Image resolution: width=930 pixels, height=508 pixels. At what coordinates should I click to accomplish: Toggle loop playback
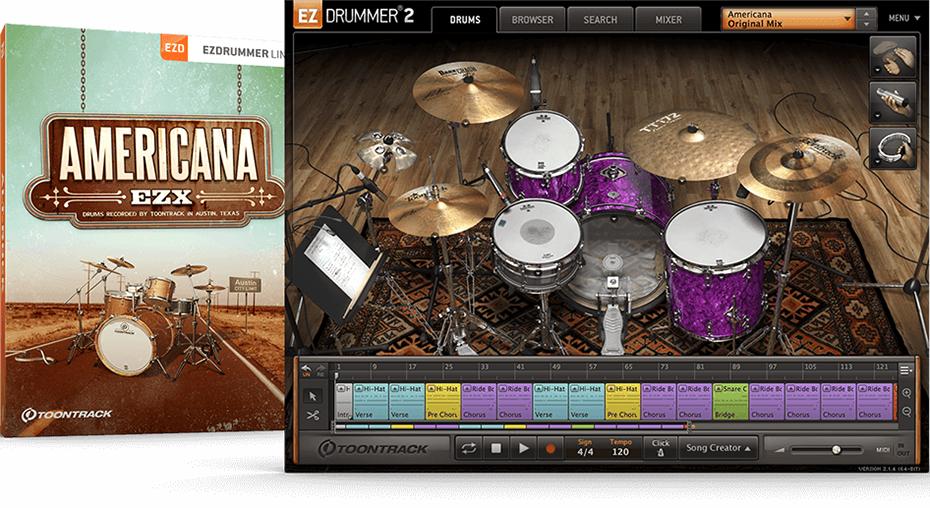(x=468, y=448)
